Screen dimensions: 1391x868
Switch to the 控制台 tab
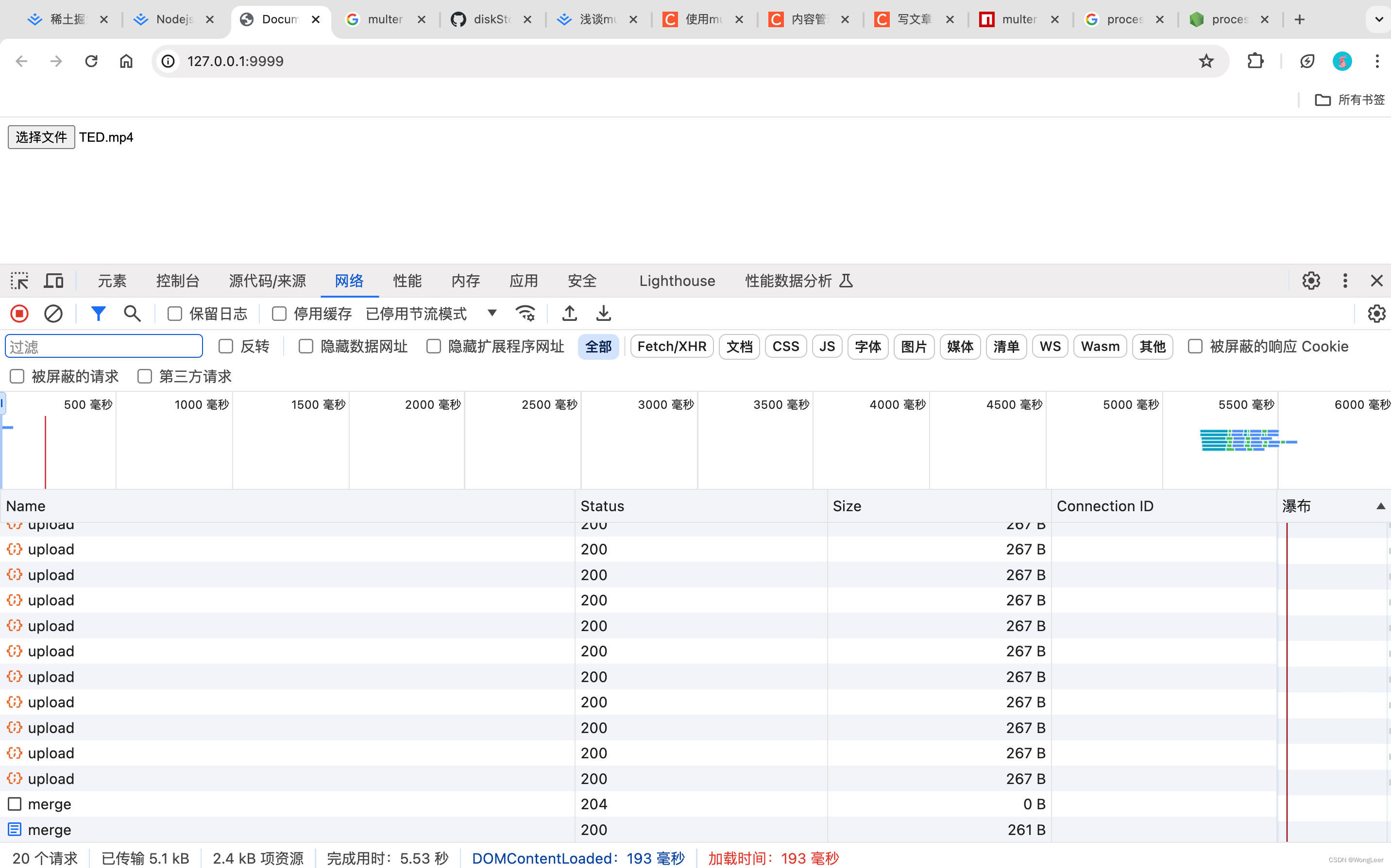177,281
